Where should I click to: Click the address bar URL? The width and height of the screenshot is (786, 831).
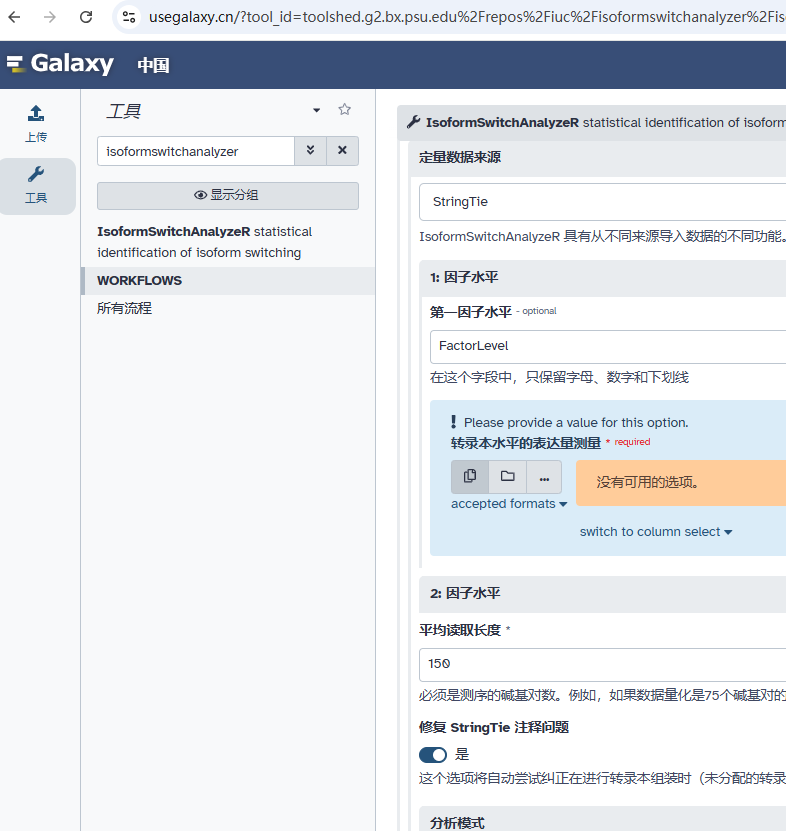click(x=466, y=17)
